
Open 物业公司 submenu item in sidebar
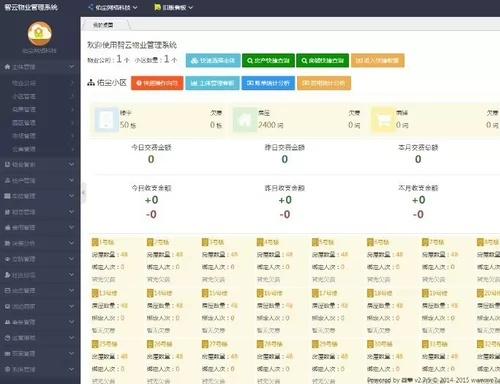(40, 83)
